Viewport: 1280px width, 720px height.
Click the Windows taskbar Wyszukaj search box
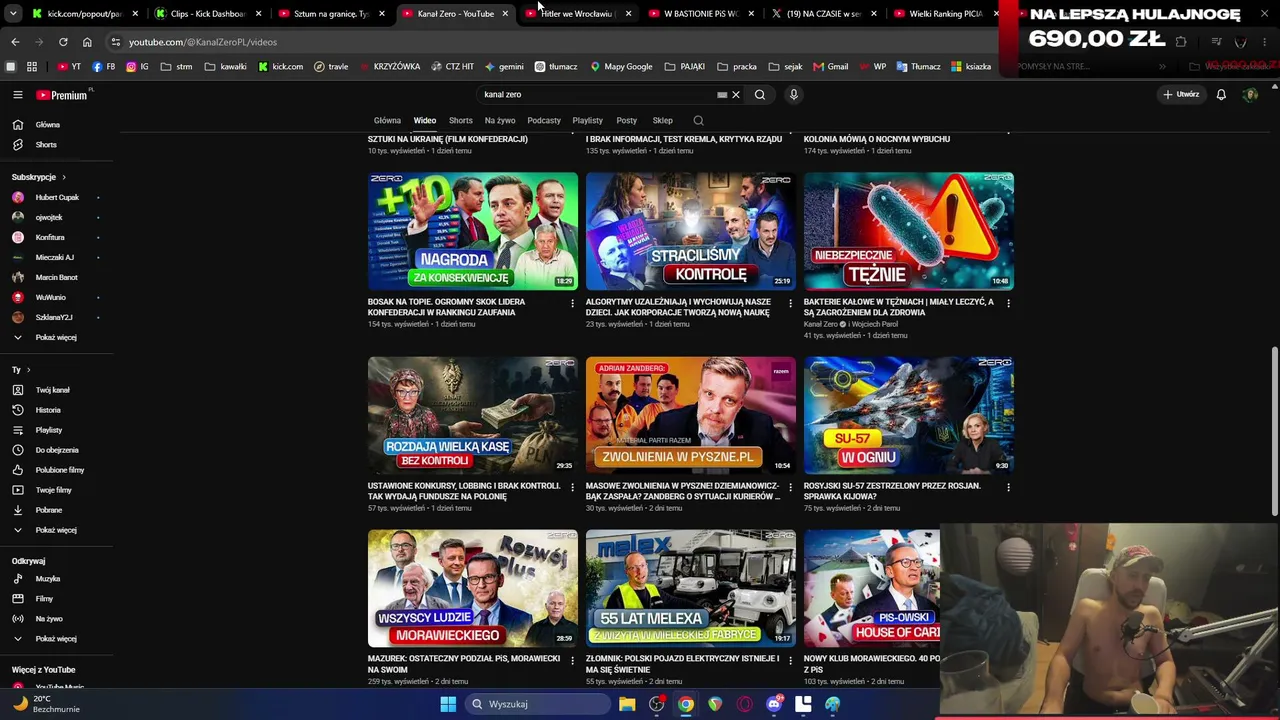(x=538, y=704)
